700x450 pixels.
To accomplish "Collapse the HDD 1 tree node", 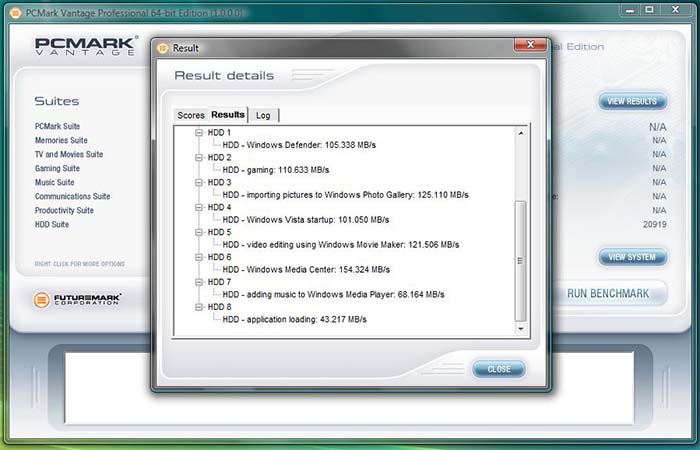I will coord(199,133).
